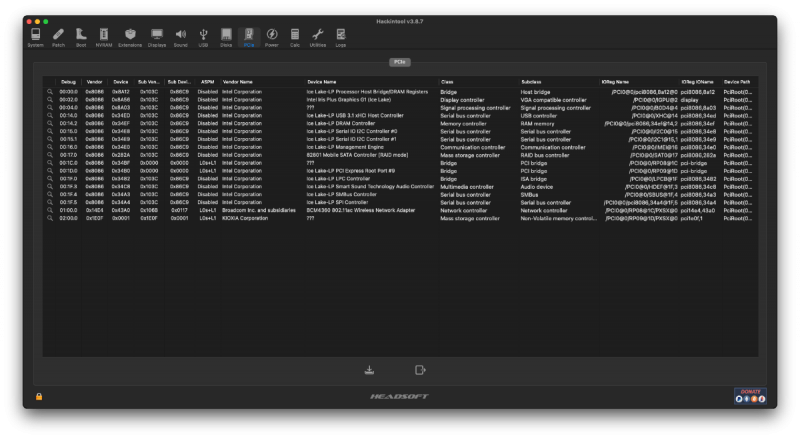Select Ice Lake-LP Smart Sound Technology Audio Controller
Viewport: 800px width, 439px height.
(400, 186)
